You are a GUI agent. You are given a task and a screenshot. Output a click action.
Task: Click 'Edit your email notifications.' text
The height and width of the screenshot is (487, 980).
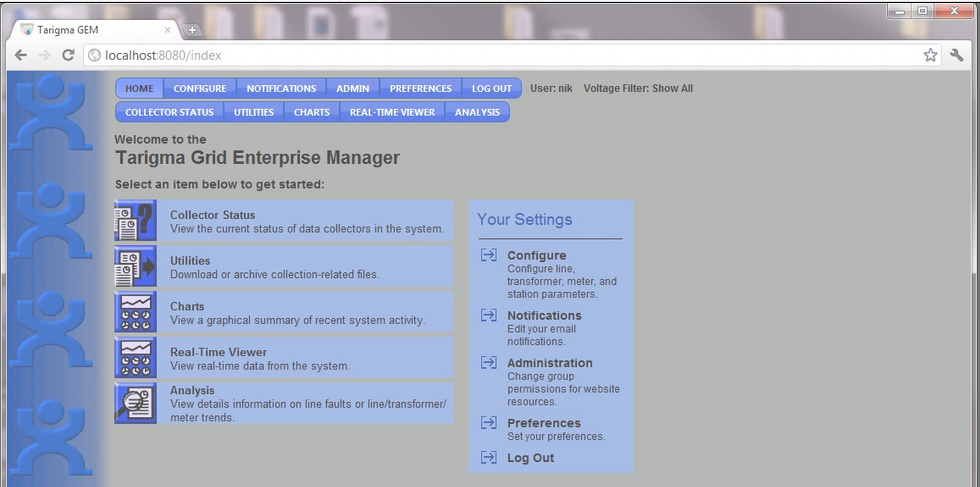point(541,335)
